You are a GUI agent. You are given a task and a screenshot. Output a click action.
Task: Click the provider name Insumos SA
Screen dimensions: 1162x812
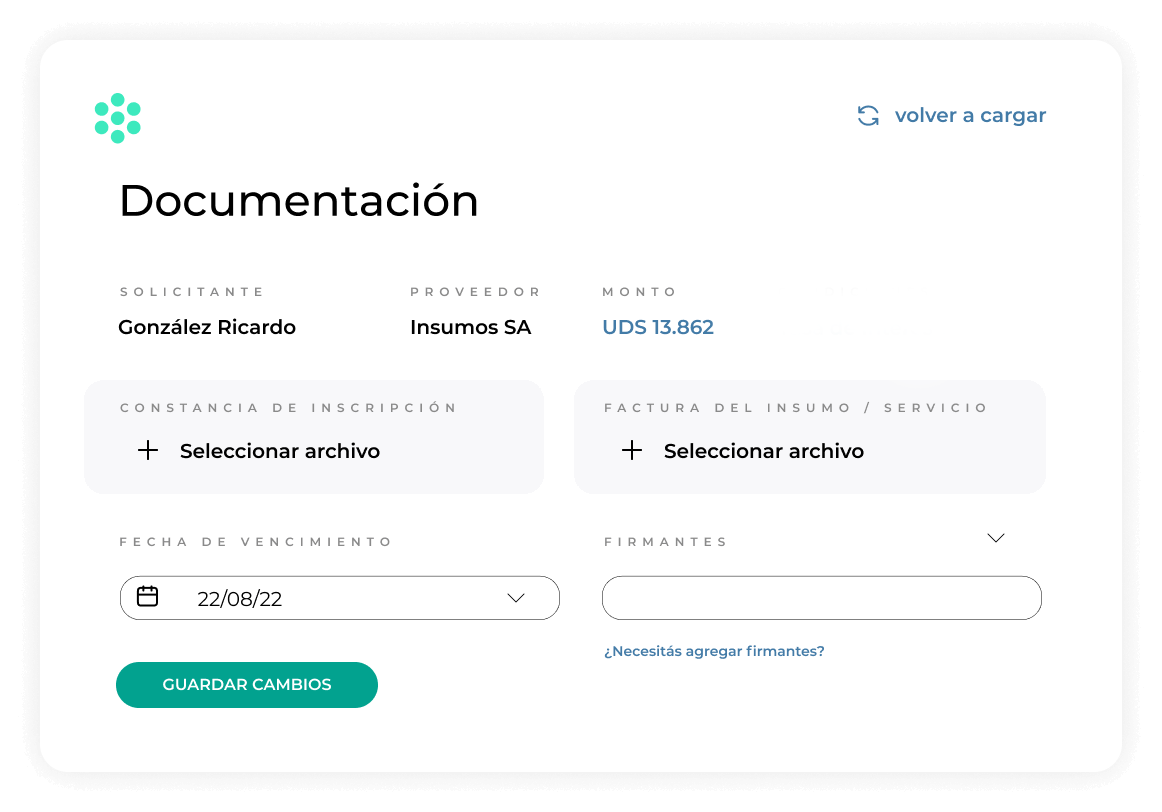[470, 327]
